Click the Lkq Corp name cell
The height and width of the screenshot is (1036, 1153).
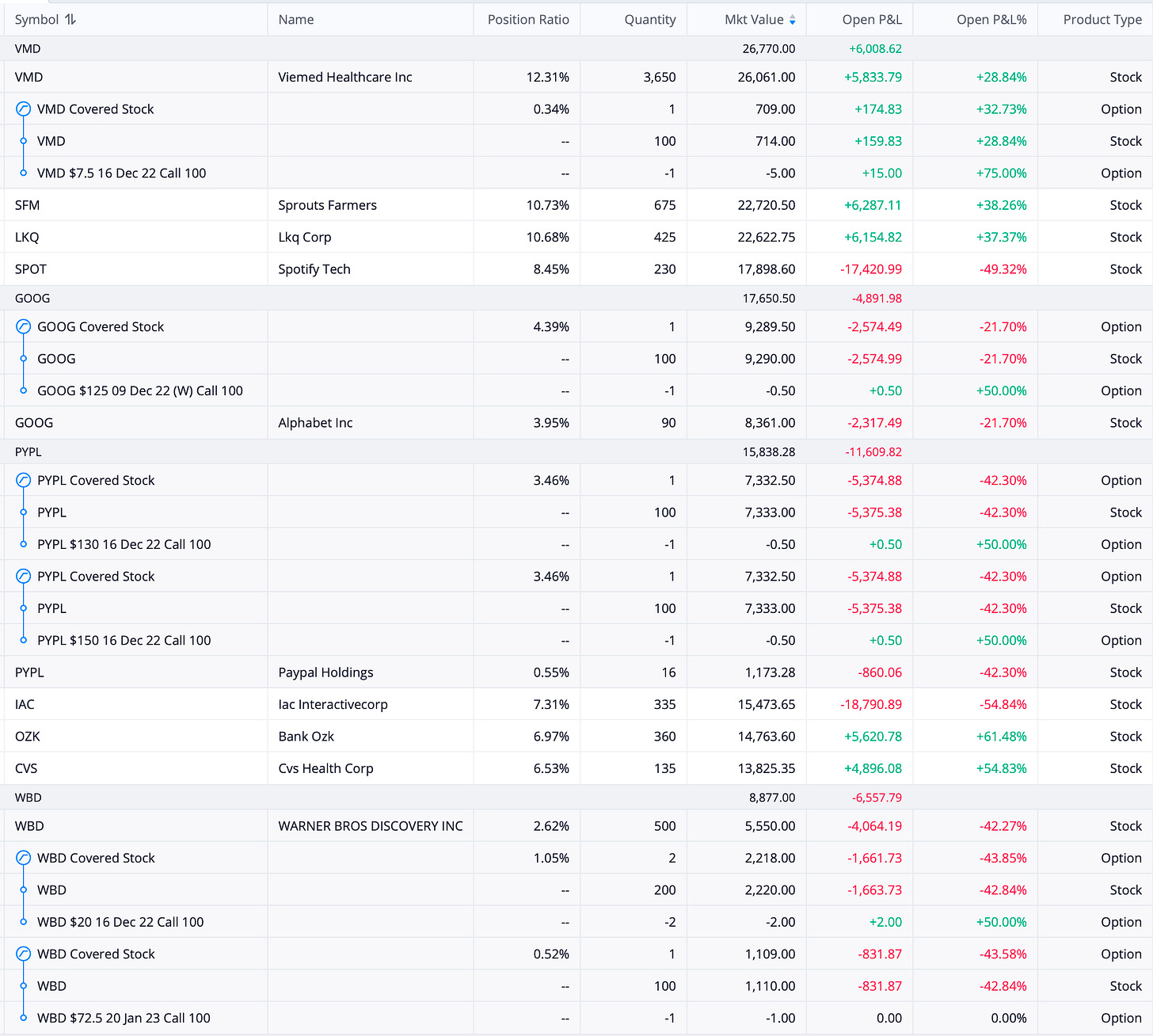[x=305, y=237]
